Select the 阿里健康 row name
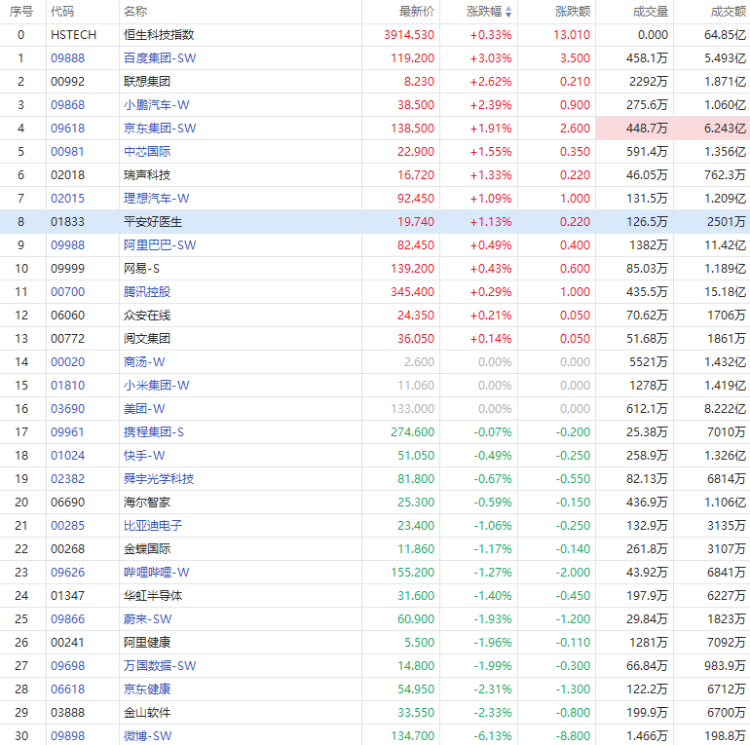750x745 pixels. click(x=147, y=643)
